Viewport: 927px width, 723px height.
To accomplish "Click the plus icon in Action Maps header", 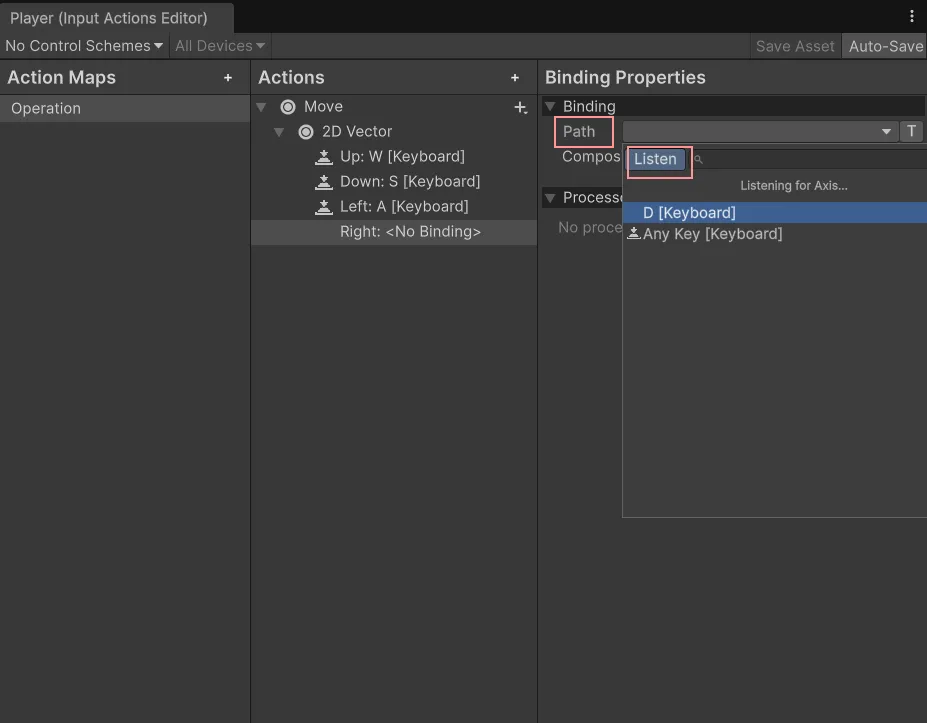I will (x=228, y=78).
